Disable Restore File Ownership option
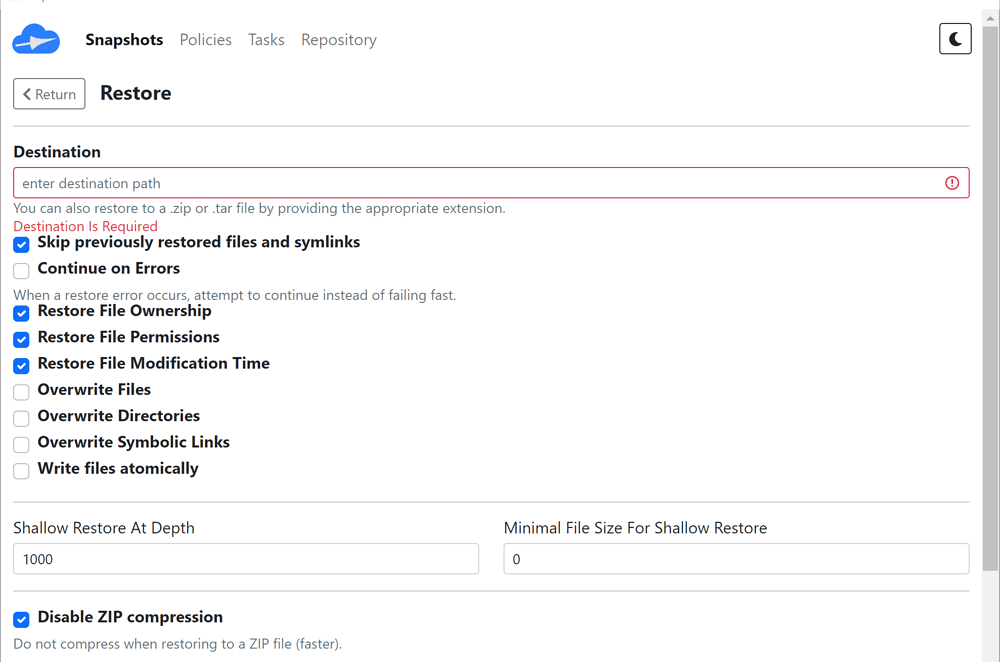The image size is (1000, 662). [21, 313]
